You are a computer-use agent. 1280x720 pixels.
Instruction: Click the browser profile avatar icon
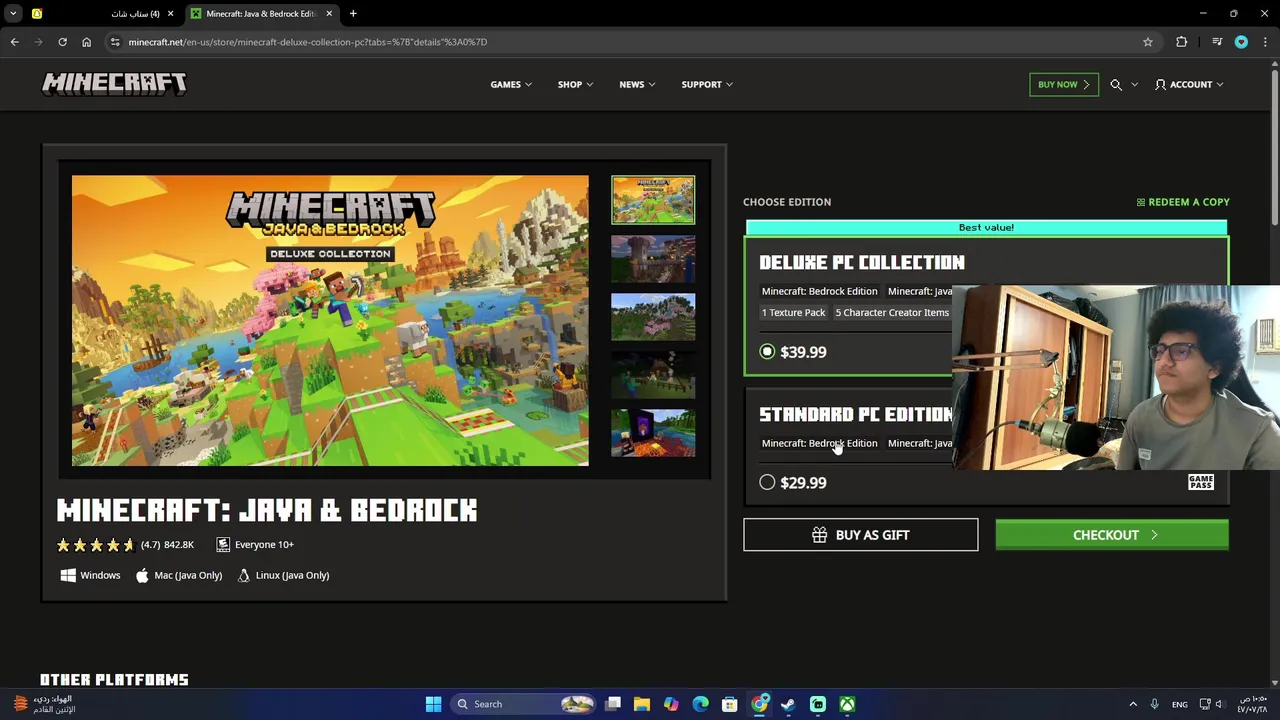[x=1241, y=42]
